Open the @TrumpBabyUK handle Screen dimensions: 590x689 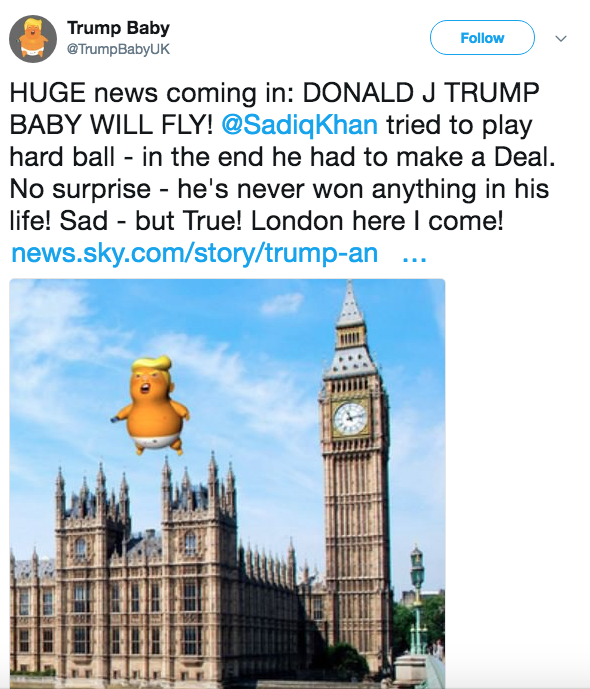click(118, 49)
